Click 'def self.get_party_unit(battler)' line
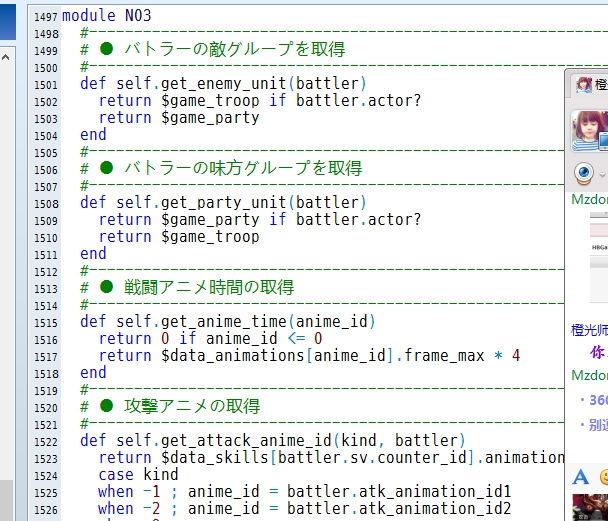This screenshot has width=608, height=521. click(223, 203)
